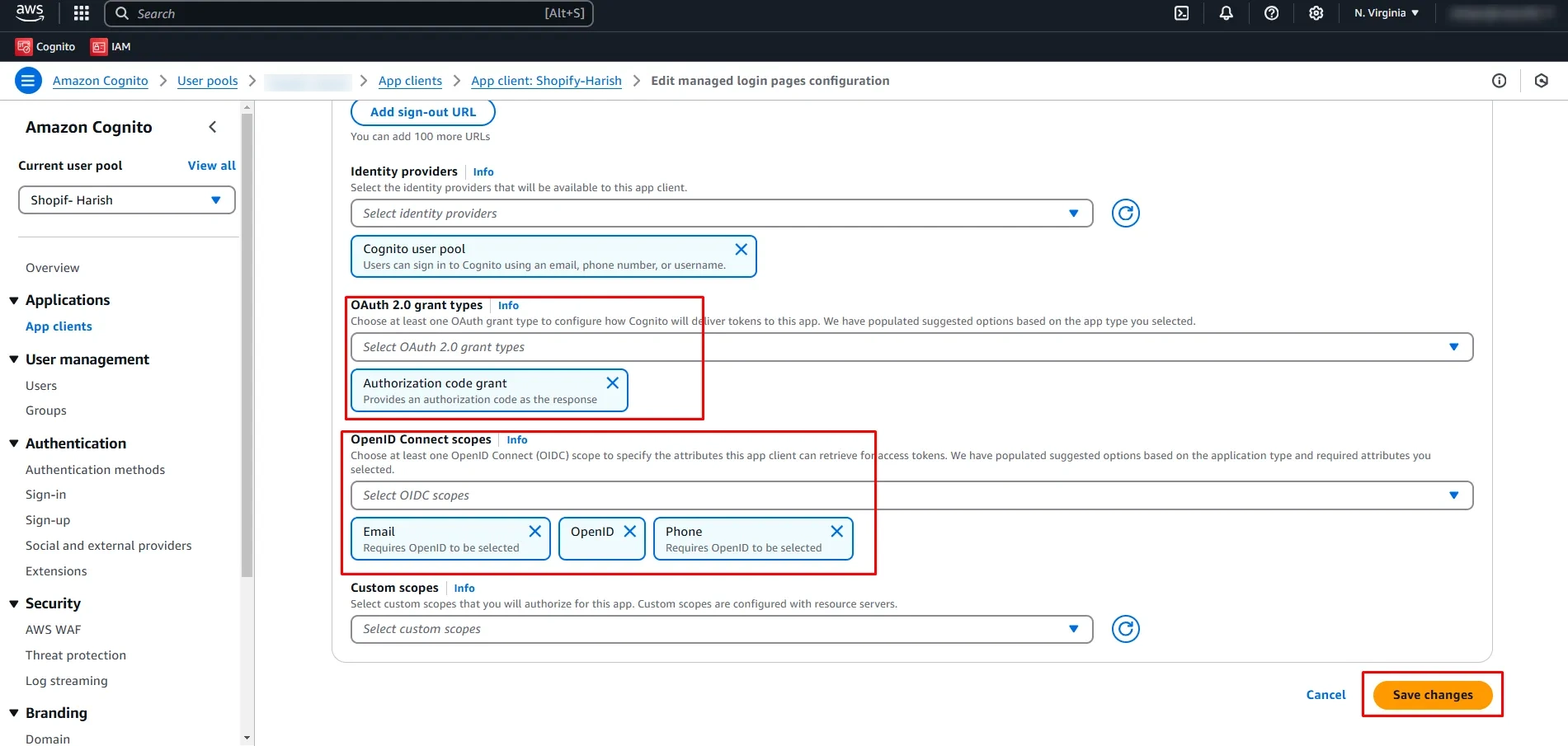
Task: Launch AWS CloudShell from top bar
Action: click(x=1181, y=13)
